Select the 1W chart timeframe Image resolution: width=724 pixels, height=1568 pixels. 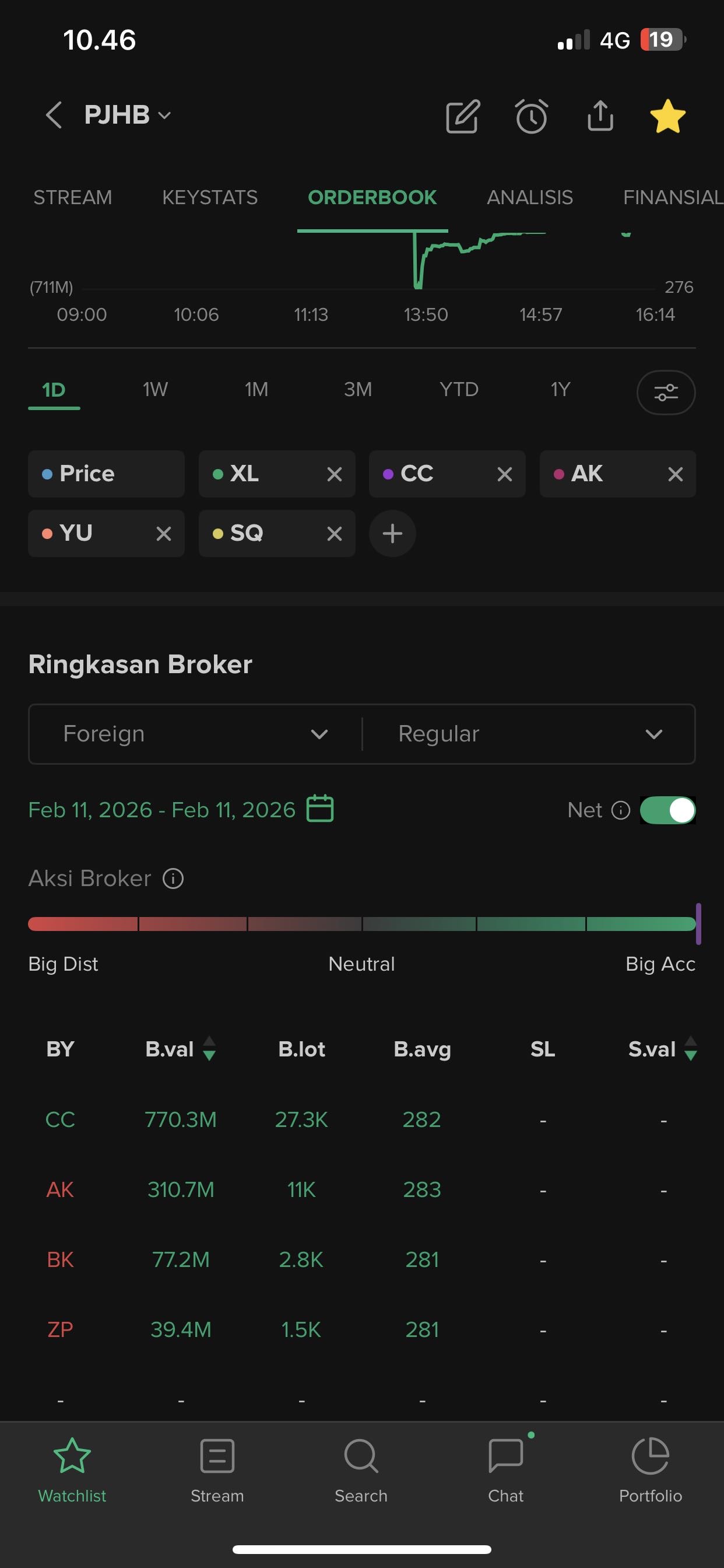155,390
